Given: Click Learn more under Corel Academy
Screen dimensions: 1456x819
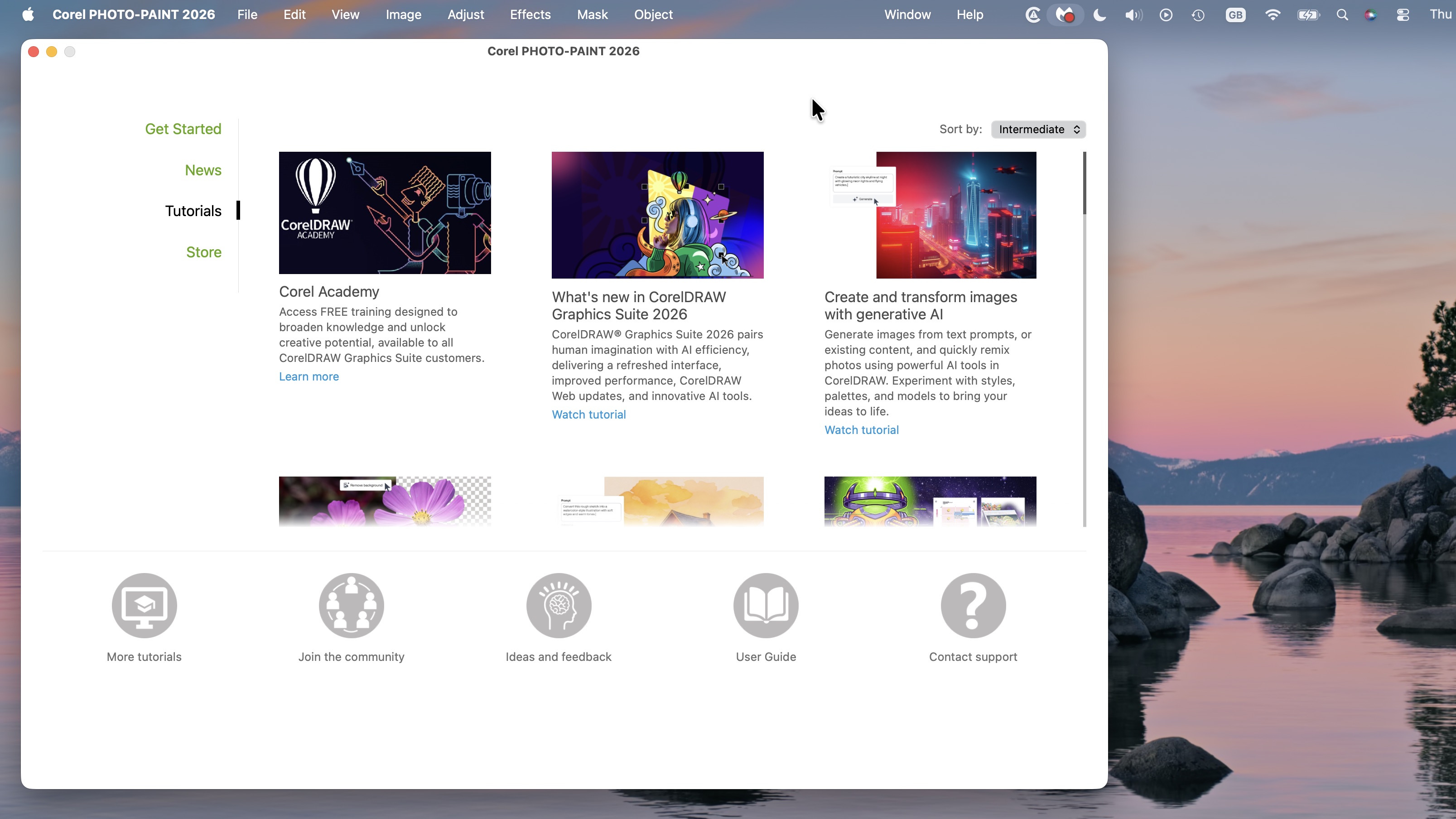Looking at the screenshot, I should click(309, 376).
